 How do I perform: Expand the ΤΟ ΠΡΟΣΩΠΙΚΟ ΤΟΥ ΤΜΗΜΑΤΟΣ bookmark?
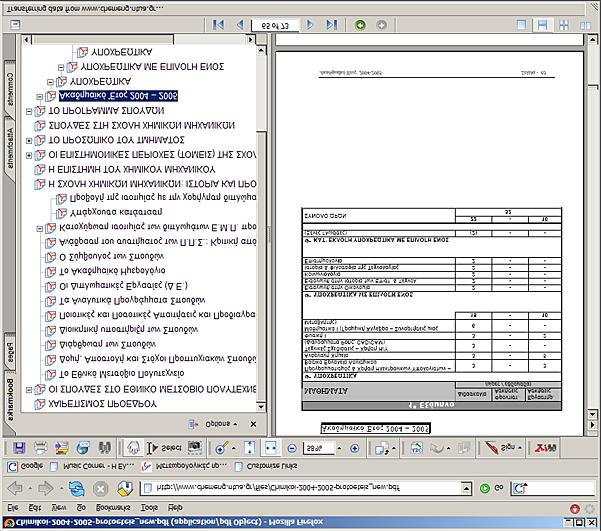[29, 141]
